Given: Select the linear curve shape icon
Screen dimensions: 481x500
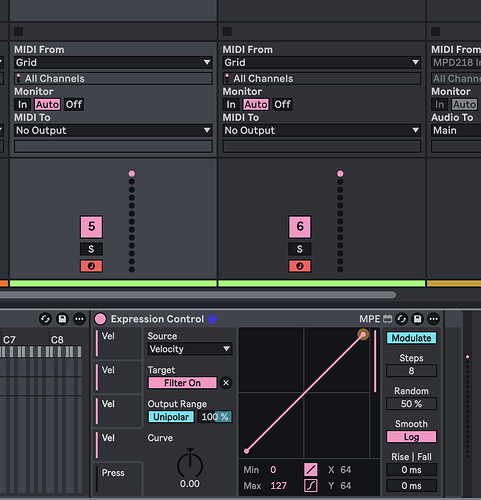Looking at the screenshot, I should (x=311, y=470).
